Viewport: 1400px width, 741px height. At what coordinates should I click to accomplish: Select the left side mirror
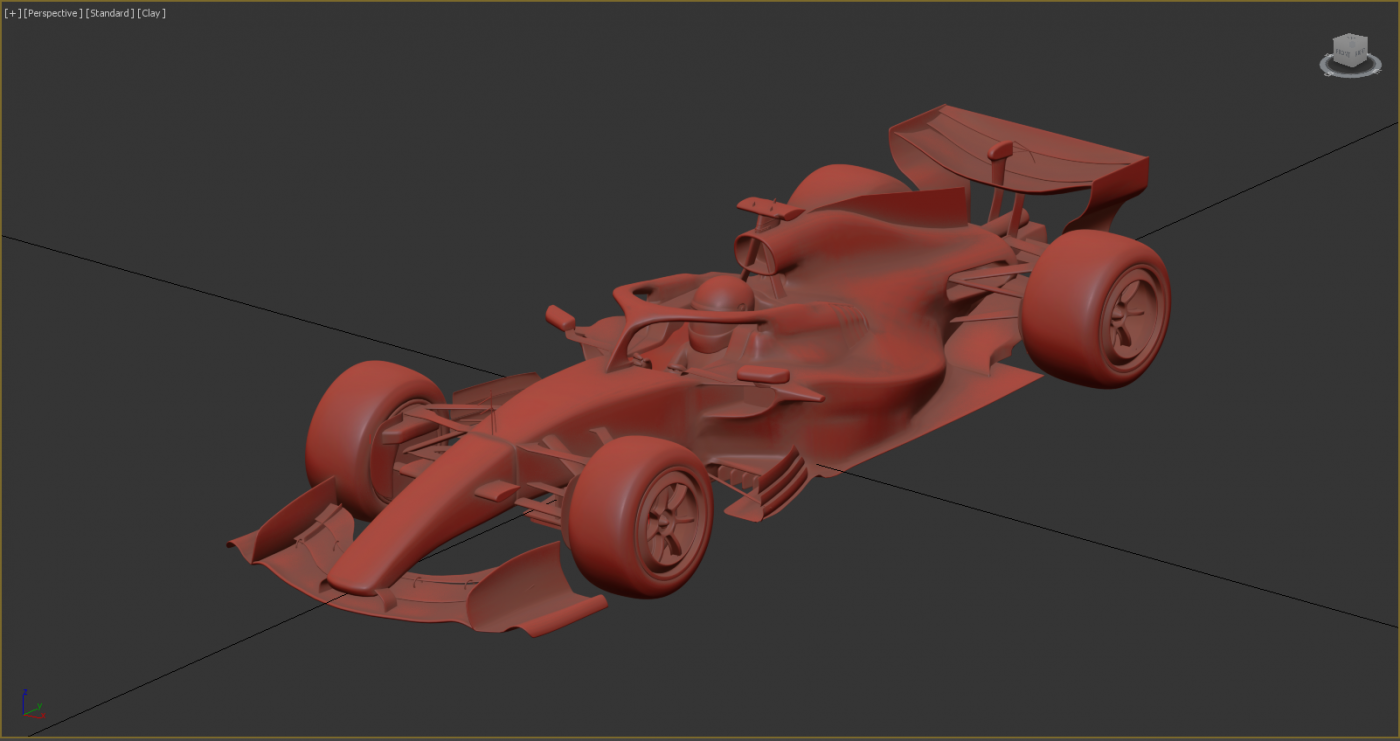[560, 318]
